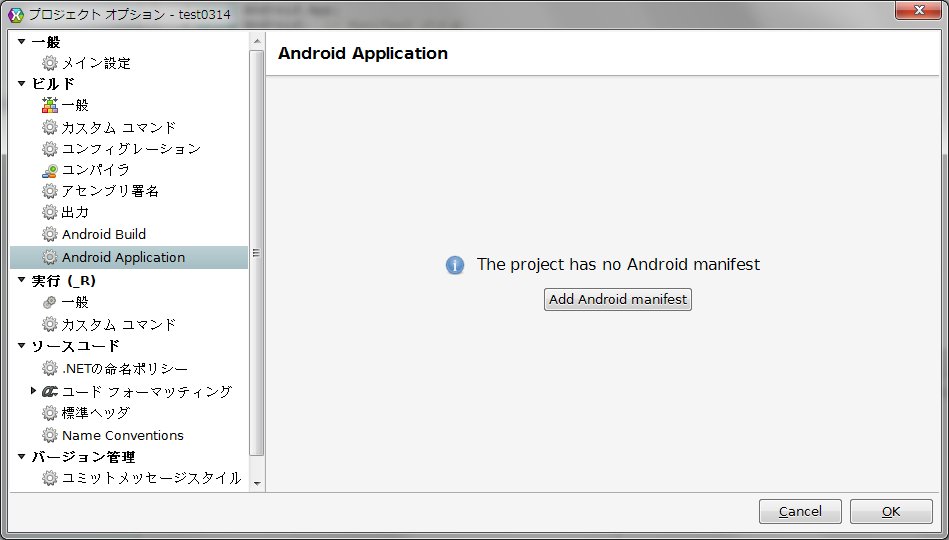
Task: Click the gears icon for 実行 一般
Action: tap(50, 302)
